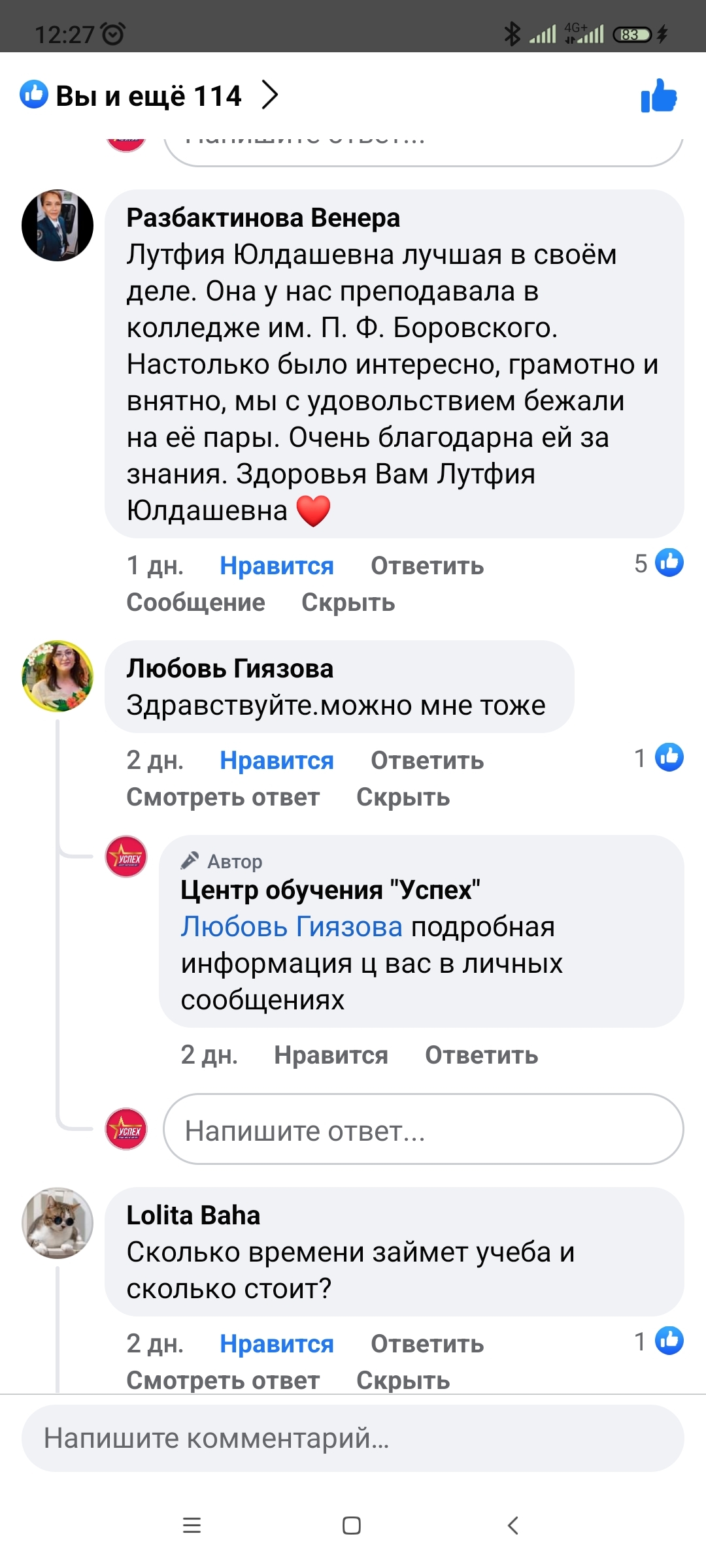Screen dimensions: 706x1568
Task: Open Любовь Гиязова's avatar
Action: (x=58, y=676)
